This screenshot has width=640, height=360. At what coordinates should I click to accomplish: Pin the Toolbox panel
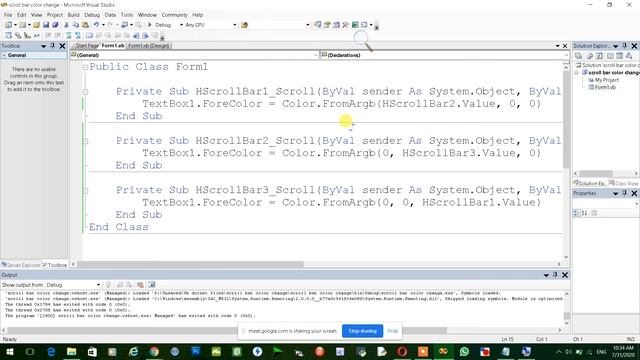[x=53, y=46]
